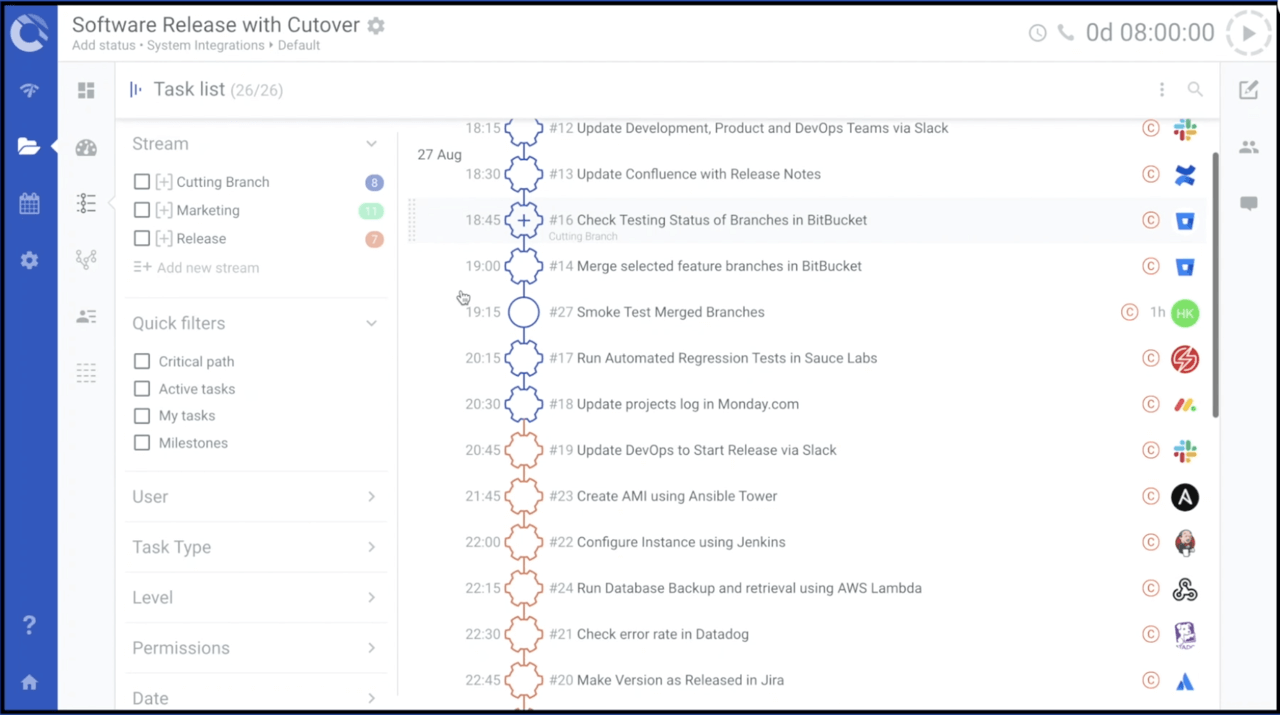
Task: Click the Slack icon on task #12
Action: (x=1184, y=128)
